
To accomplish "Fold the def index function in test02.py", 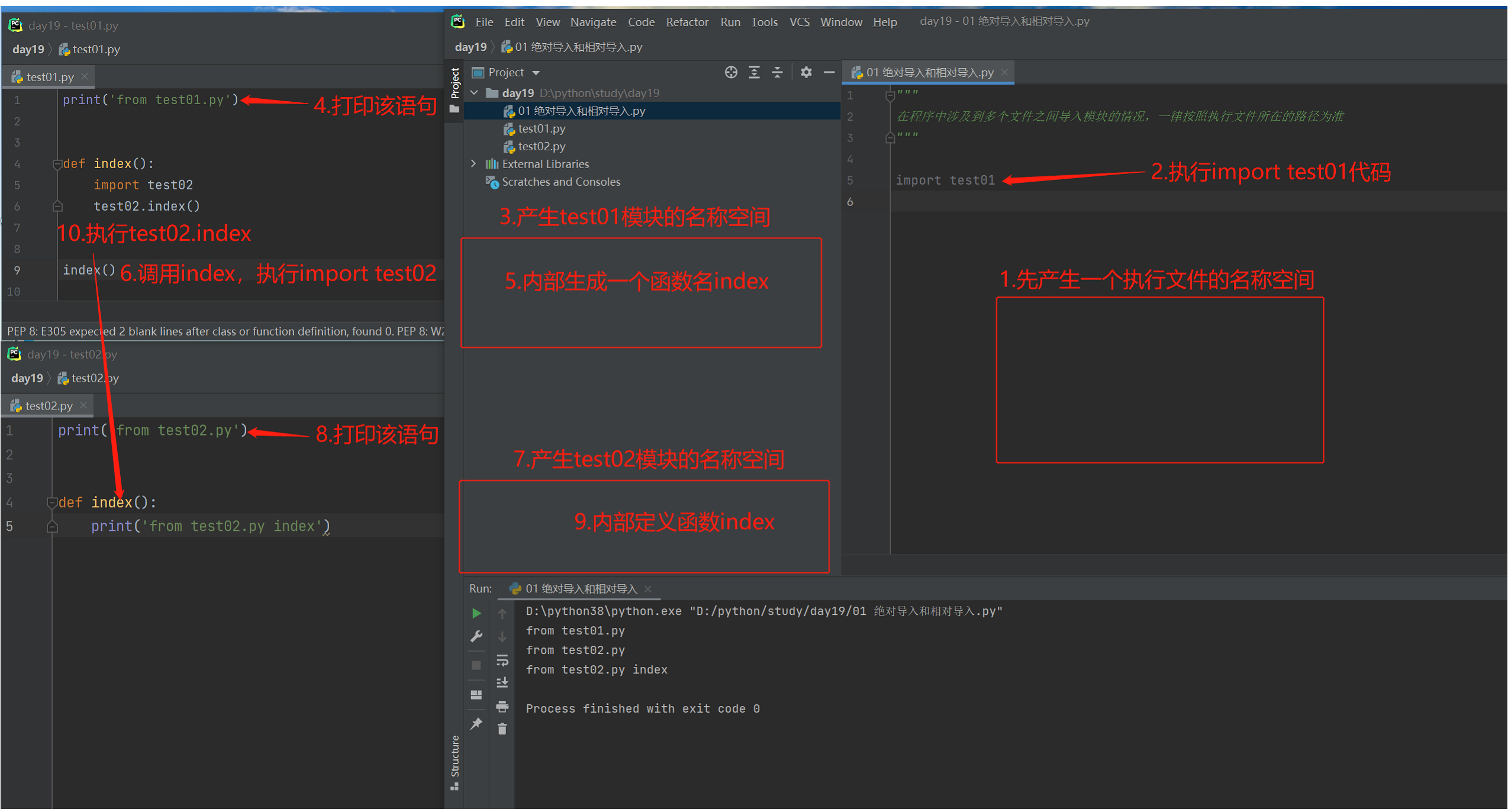I will 52,502.
